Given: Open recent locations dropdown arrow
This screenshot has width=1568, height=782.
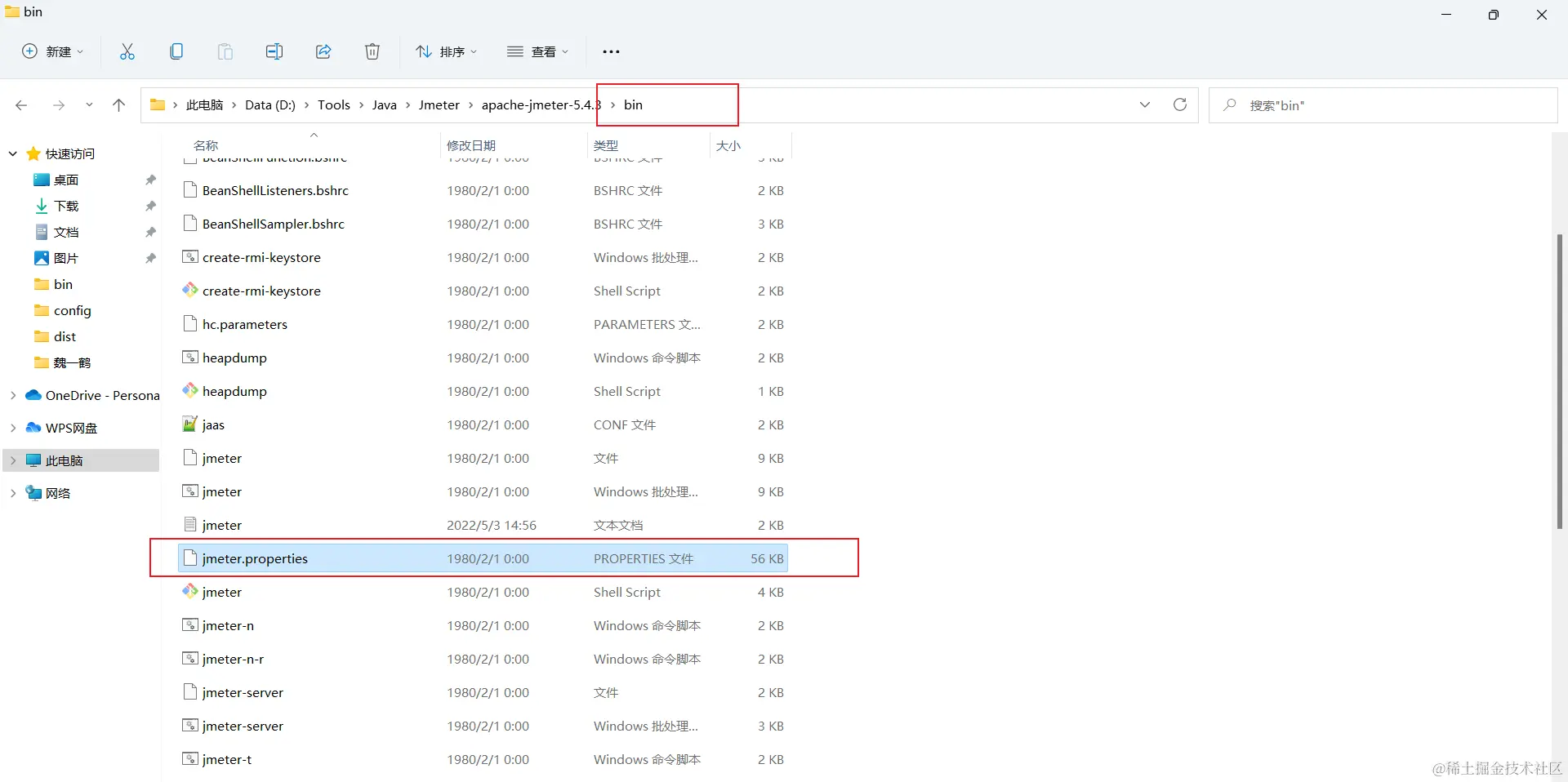Looking at the screenshot, I should pos(89,105).
